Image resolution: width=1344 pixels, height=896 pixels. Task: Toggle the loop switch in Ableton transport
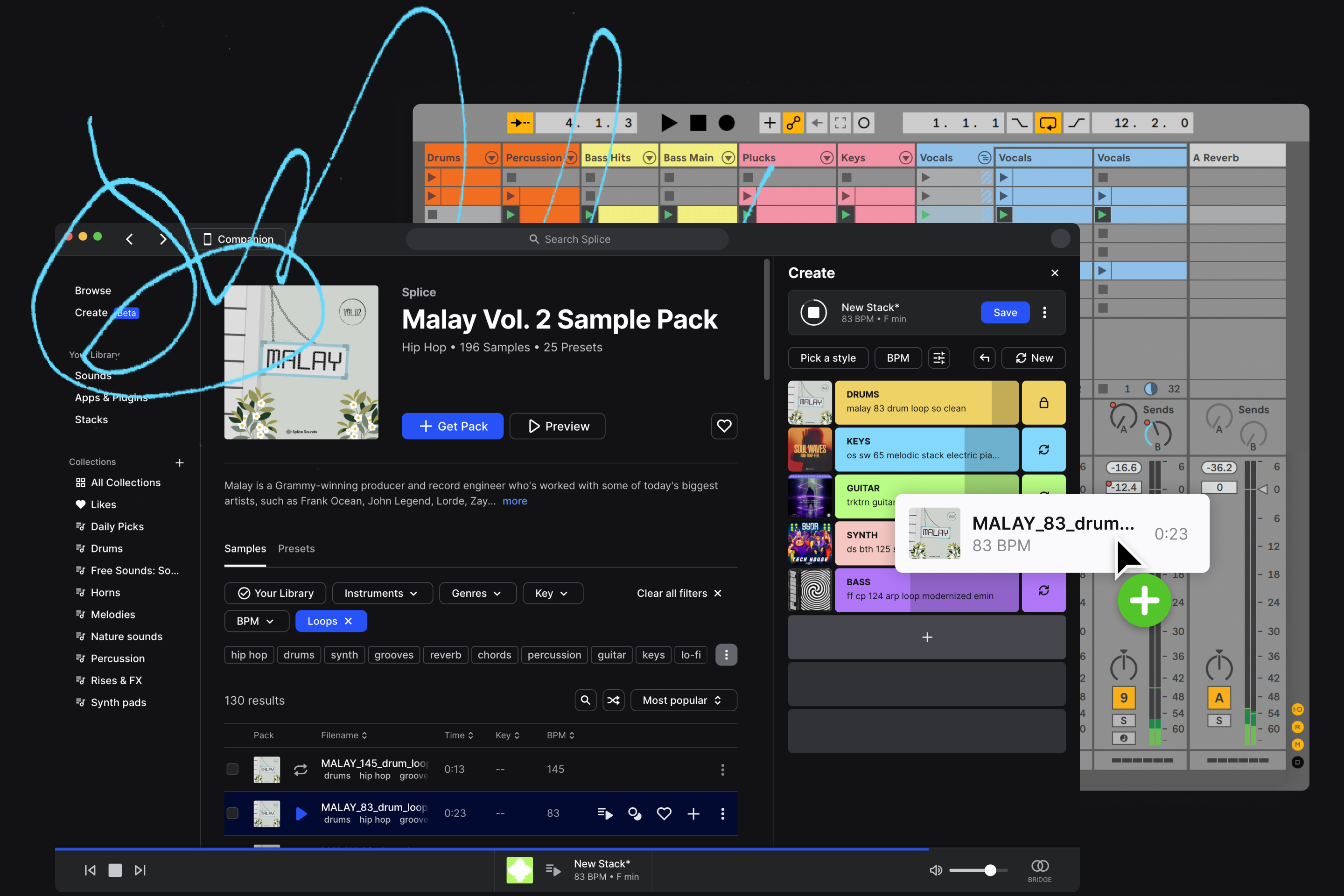[1048, 123]
